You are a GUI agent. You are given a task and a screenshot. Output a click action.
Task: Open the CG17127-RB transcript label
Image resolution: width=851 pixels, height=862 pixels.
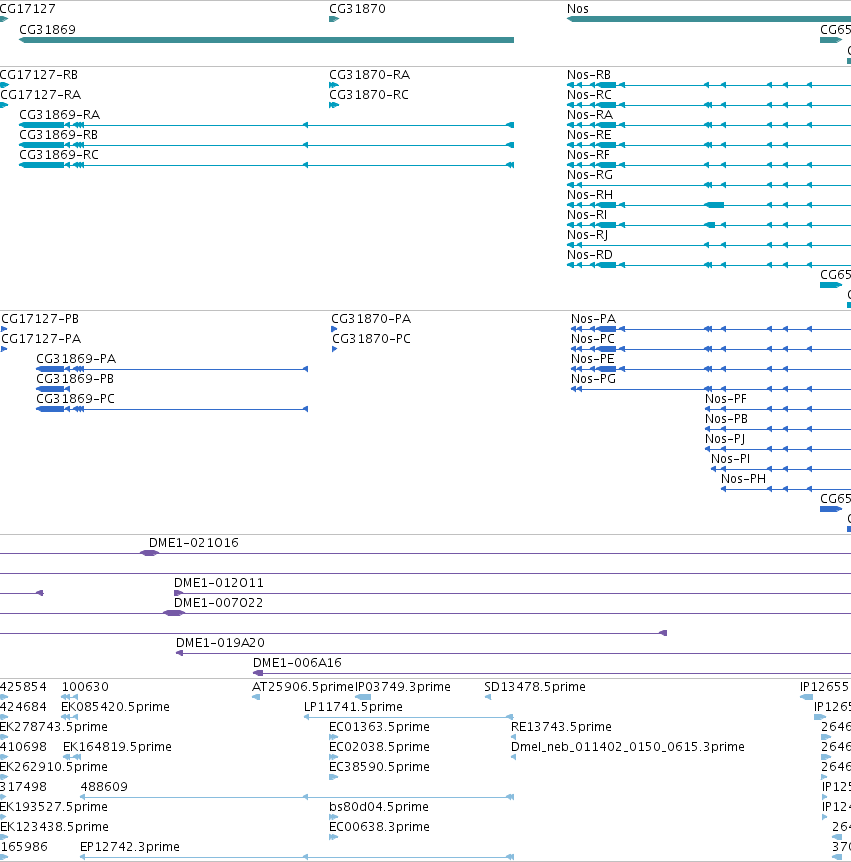pyautogui.click(x=39, y=75)
